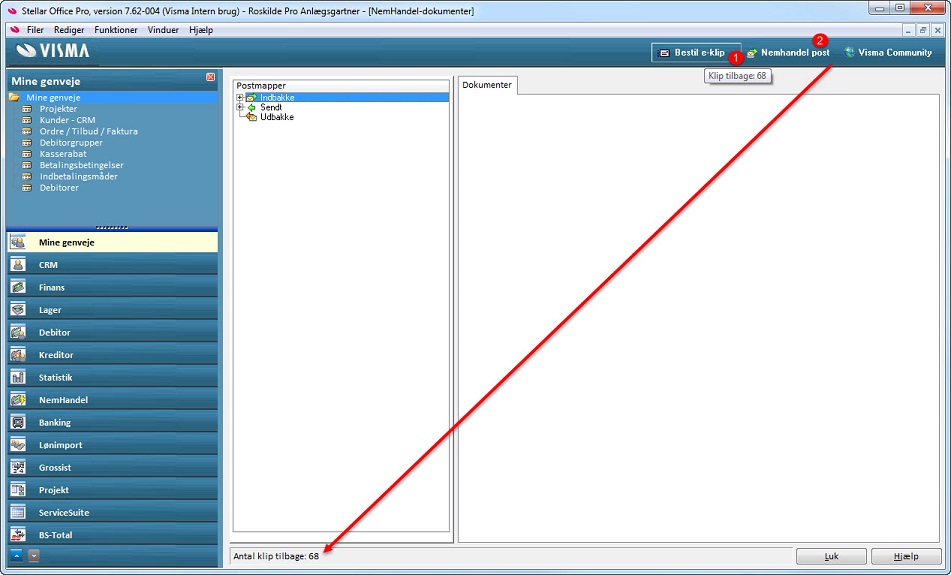Open the Statistik section label
Screen dimensions: 951x575
[x=55, y=377]
